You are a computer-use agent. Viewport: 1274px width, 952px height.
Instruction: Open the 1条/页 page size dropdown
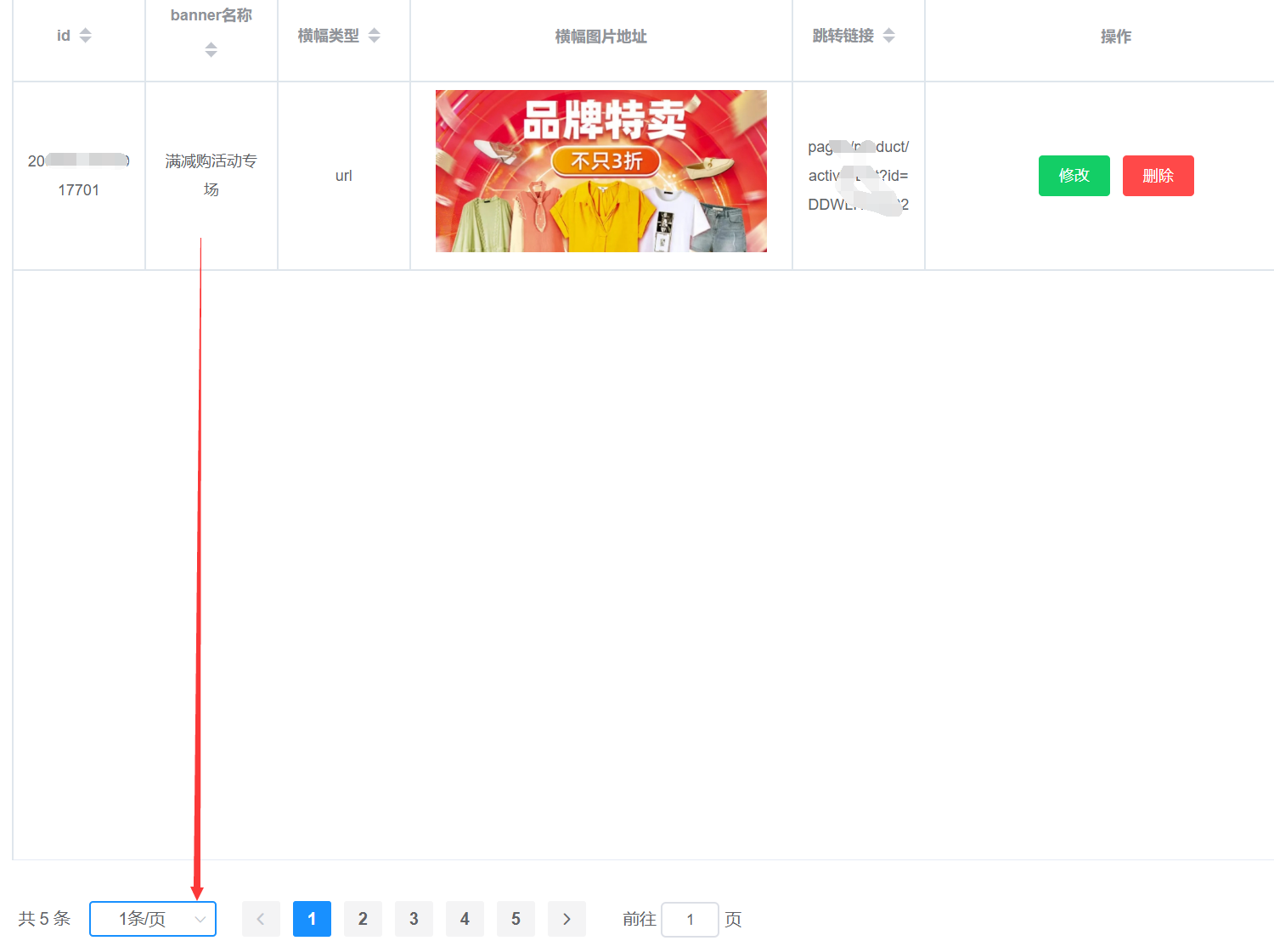pos(153,919)
